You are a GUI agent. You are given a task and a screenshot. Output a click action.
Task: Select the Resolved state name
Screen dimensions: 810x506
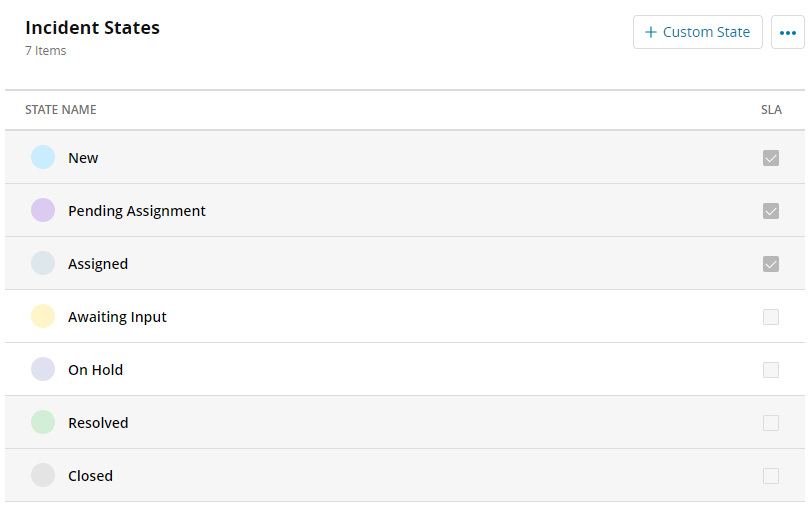tap(98, 423)
